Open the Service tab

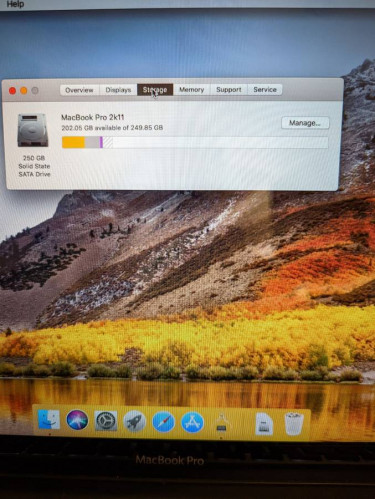coord(265,89)
